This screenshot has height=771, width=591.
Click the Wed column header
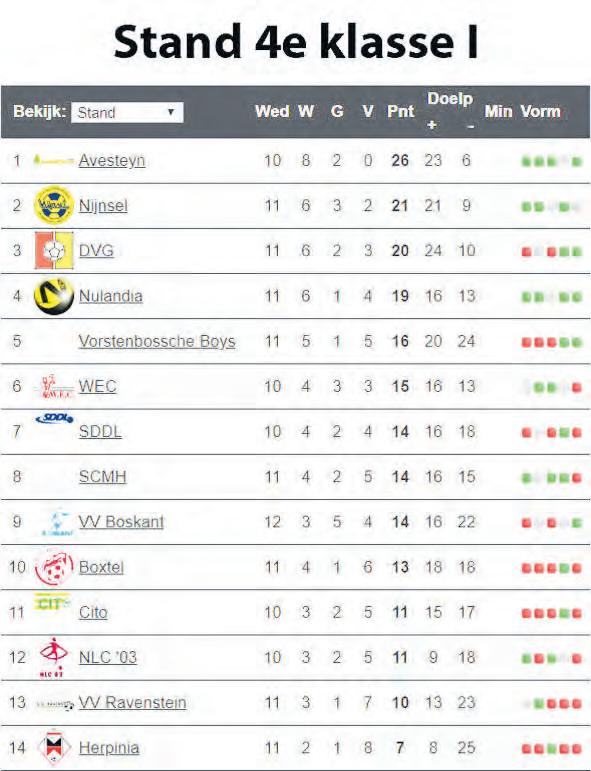[x=272, y=112]
